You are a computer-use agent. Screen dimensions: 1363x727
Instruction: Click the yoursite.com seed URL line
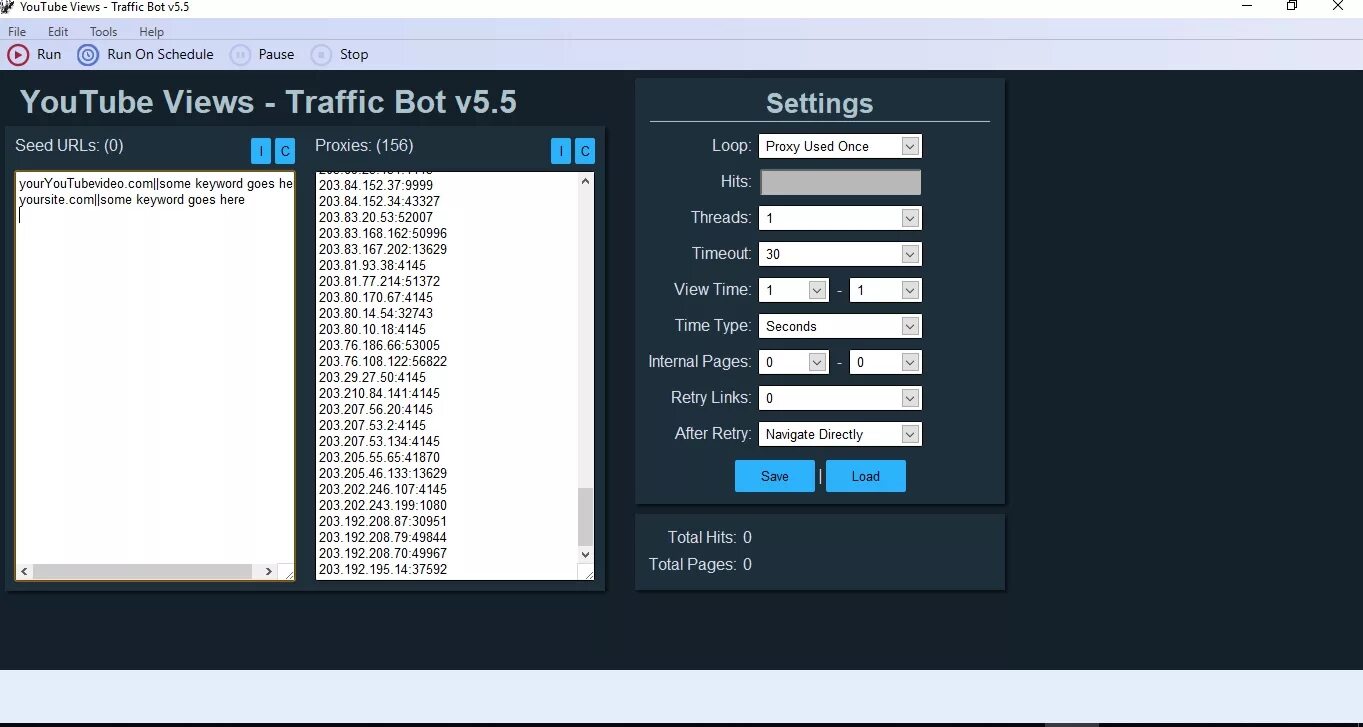(132, 199)
